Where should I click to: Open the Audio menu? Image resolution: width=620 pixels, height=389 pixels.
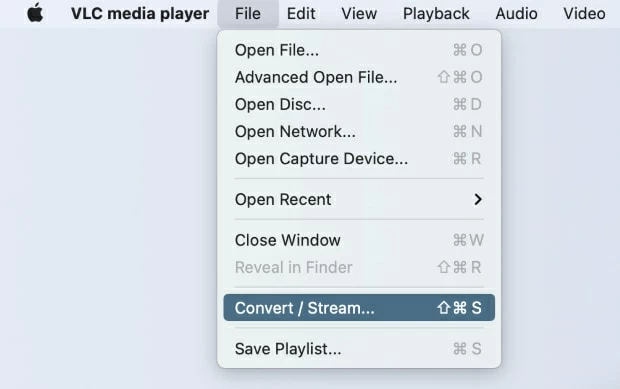[x=516, y=14]
